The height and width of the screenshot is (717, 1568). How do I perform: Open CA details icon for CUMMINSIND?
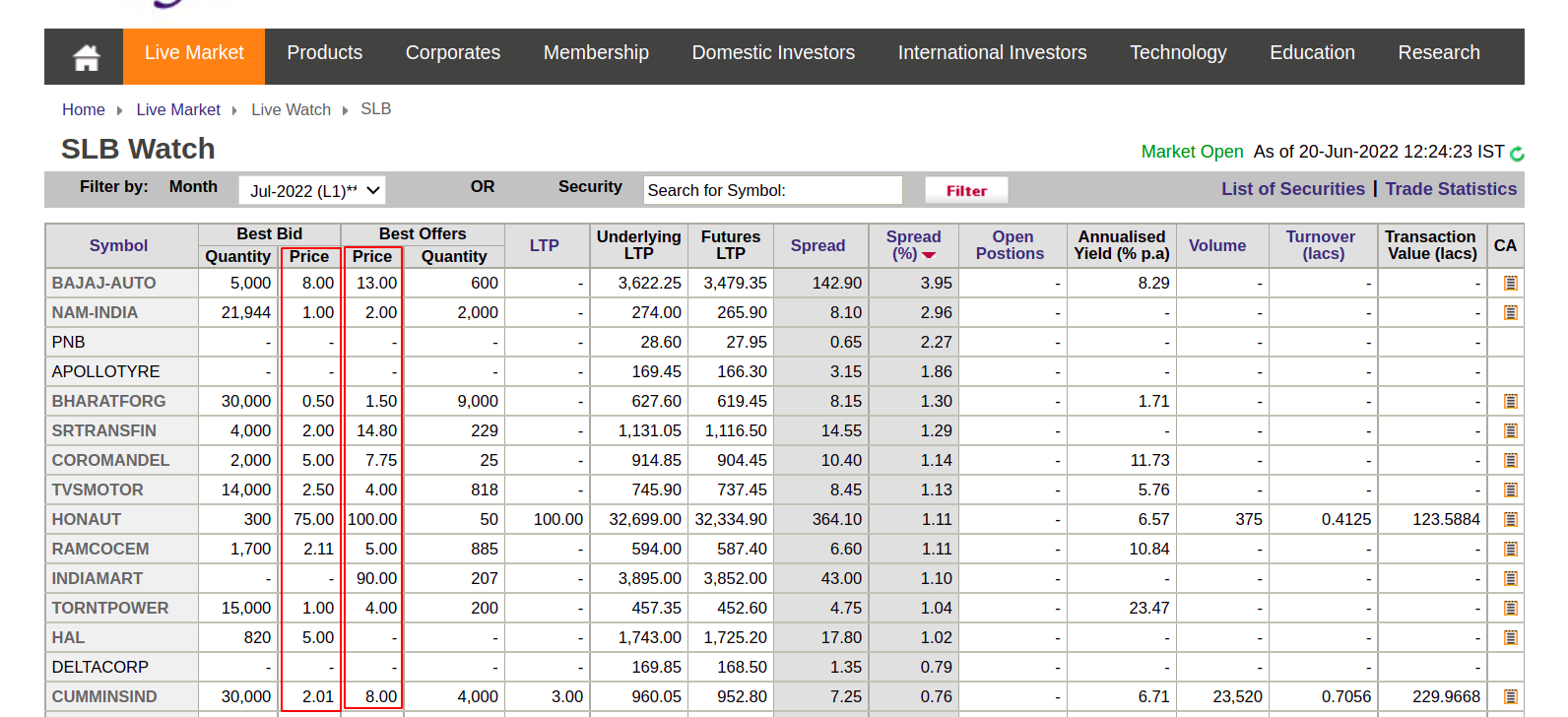point(1510,697)
